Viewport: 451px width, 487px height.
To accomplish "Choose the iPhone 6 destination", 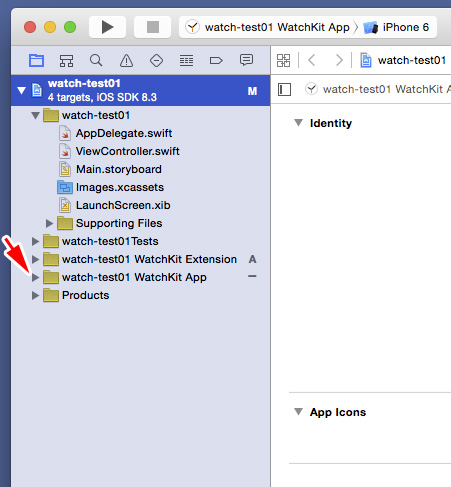I will pyautogui.click(x=397, y=27).
